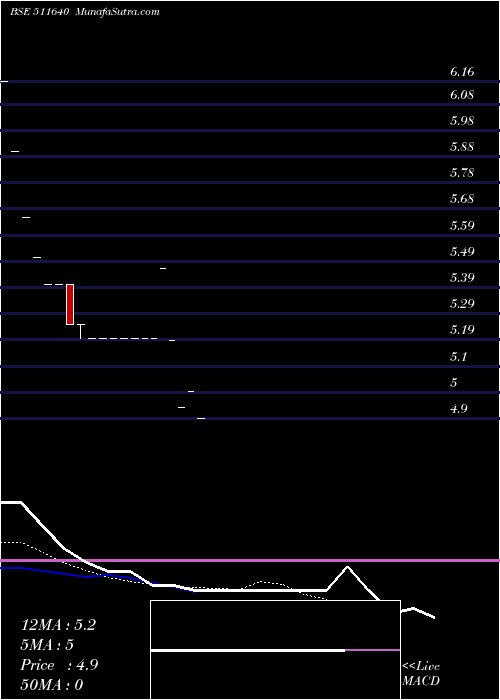Click the 6.16 price level label
This screenshot has height=700, width=500.
click(462, 72)
